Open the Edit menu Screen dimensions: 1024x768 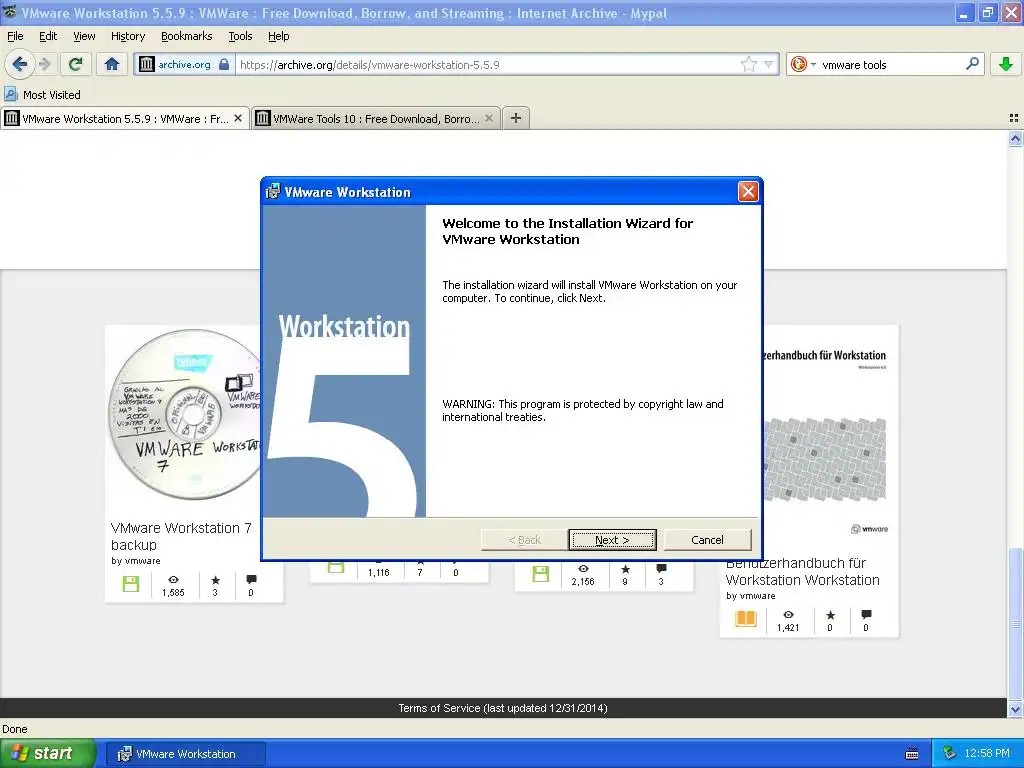(x=48, y=36)
